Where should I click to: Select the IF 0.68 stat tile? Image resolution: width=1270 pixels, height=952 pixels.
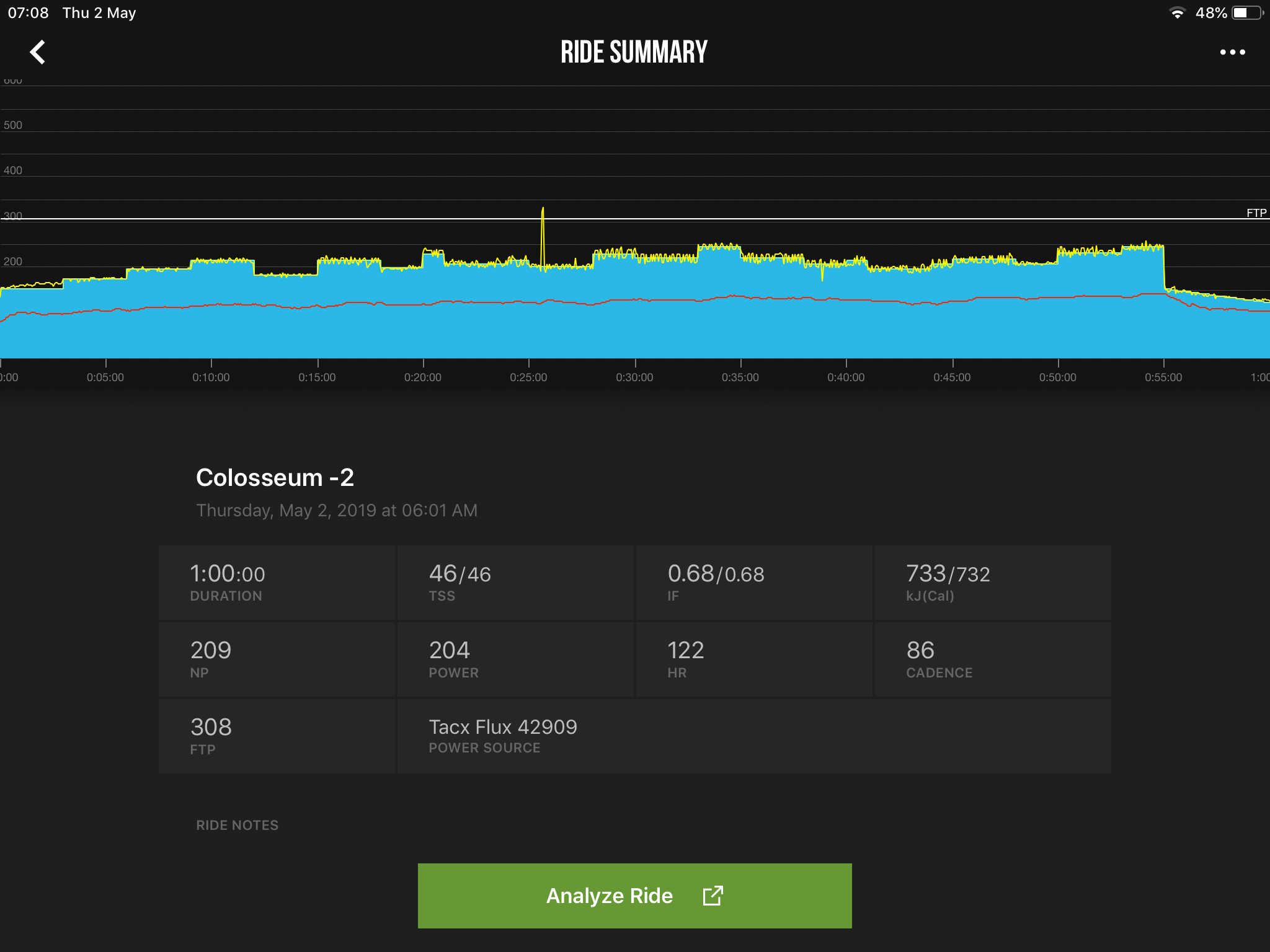coord(754,583)
